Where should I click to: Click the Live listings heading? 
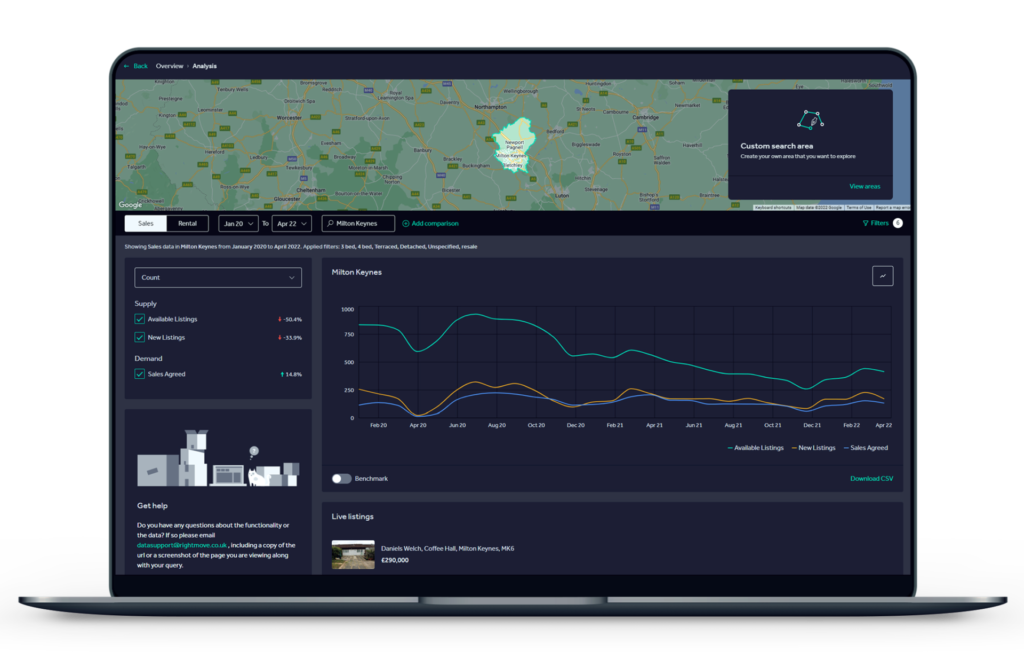(x=353, y=517)
